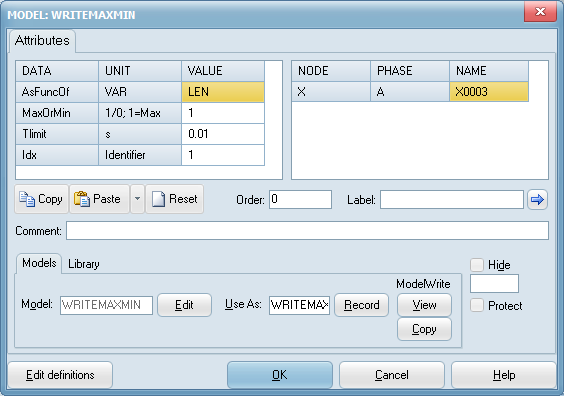The width and height of the screenshot is (564, 396).
Task: Click the 's' unit cell for Tlimit
Action: 140,134
